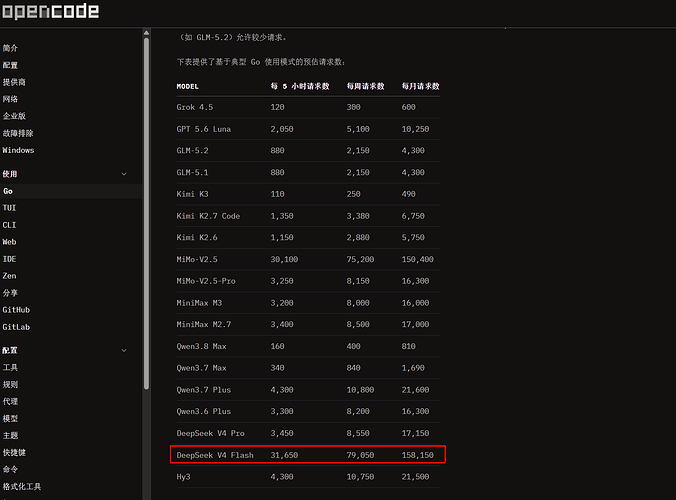Click the 6,750 value in Kimi K2.7 Code row
The image size is (676, 500).
click(413, 216)
